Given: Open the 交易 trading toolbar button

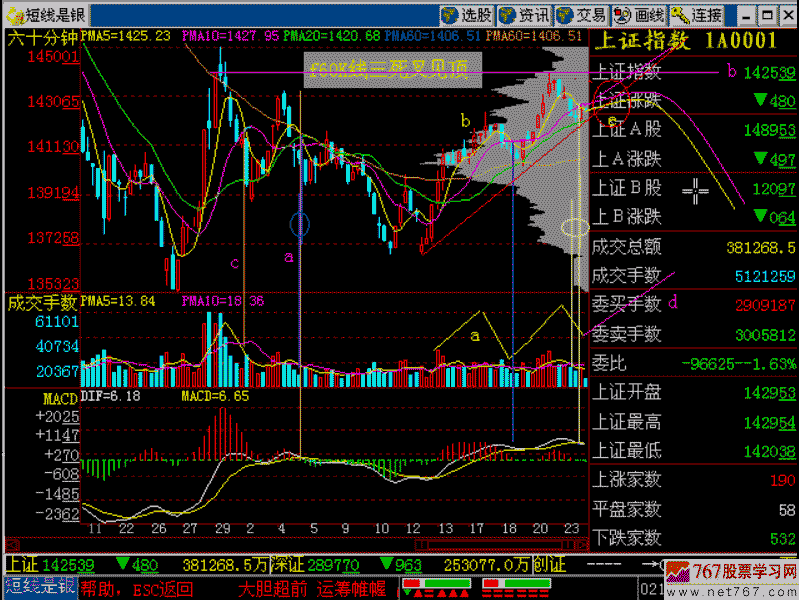Looking at the screenshot, I should pyautogui.click(x=582, y=14).
